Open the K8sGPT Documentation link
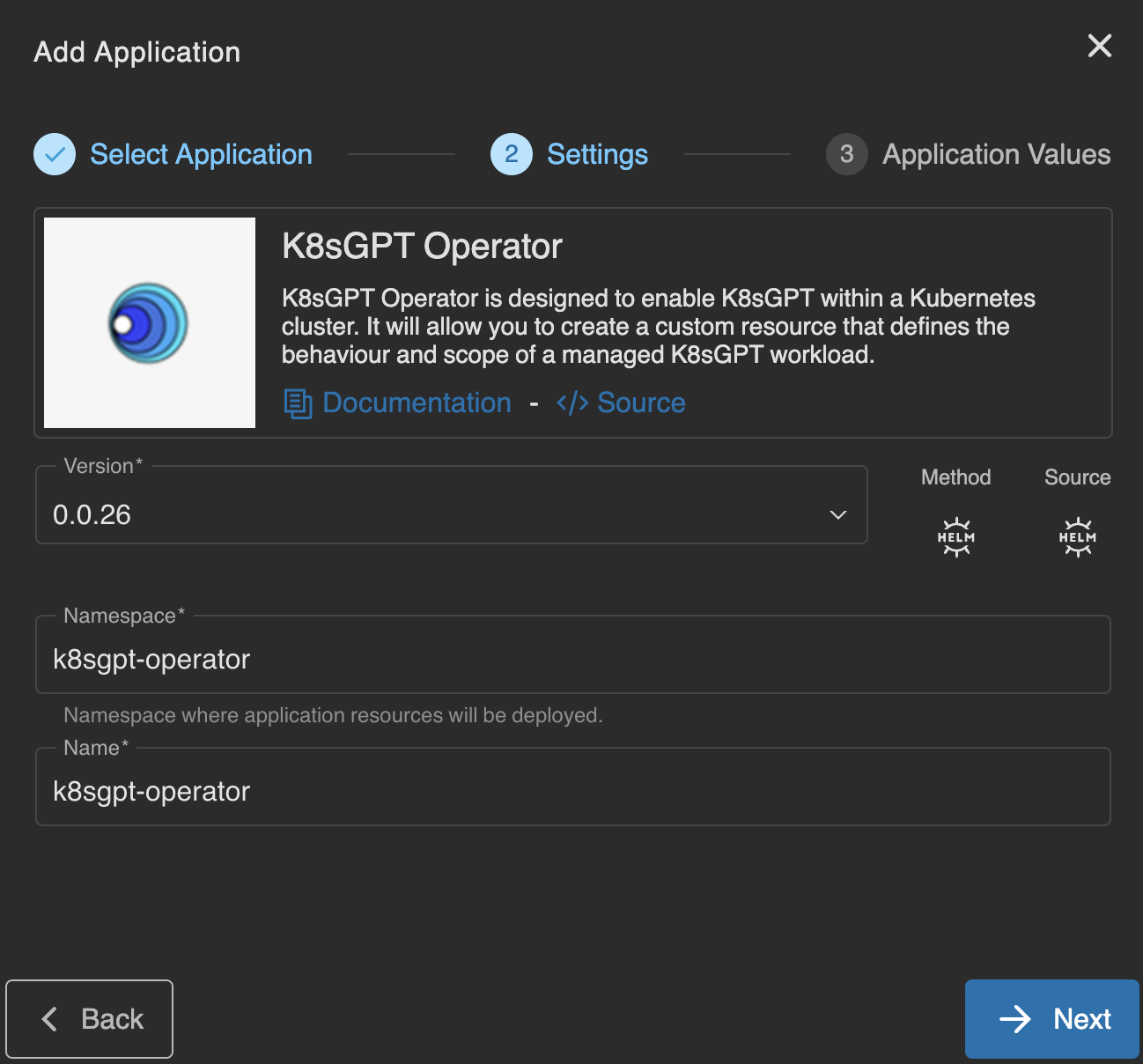This screenshot has height=1064, width=1143. point(417,403)
